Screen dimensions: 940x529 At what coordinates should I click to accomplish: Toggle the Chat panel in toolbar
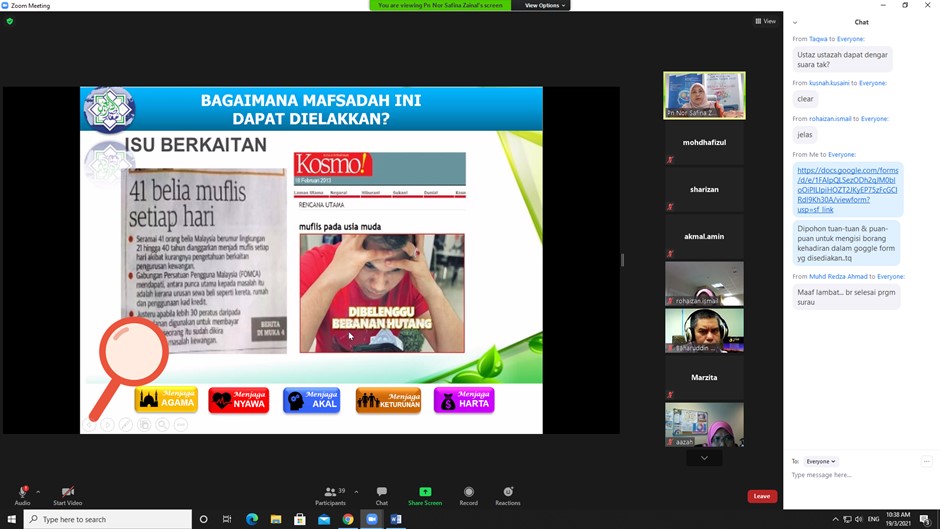tap(382, 495)
